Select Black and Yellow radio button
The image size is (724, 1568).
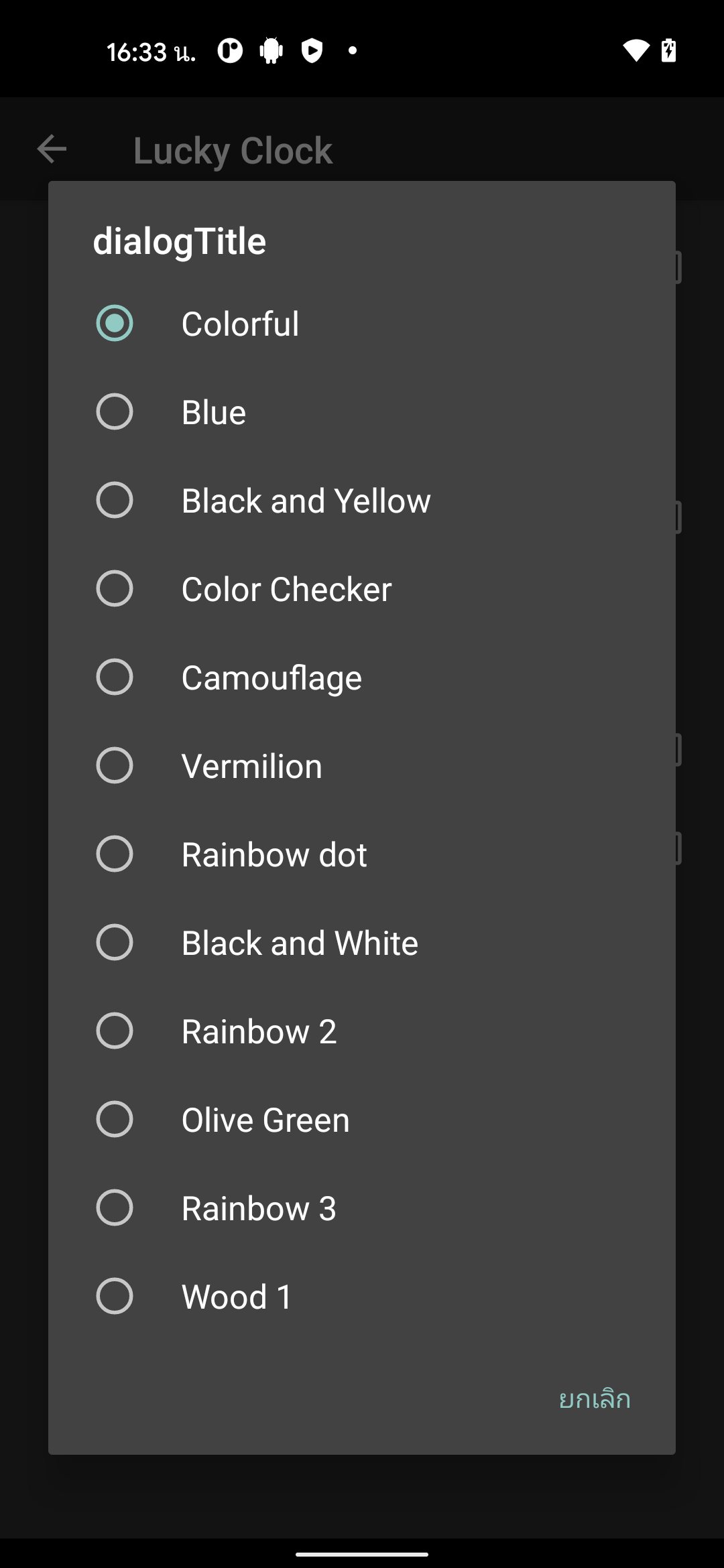(x=115, y=500)
